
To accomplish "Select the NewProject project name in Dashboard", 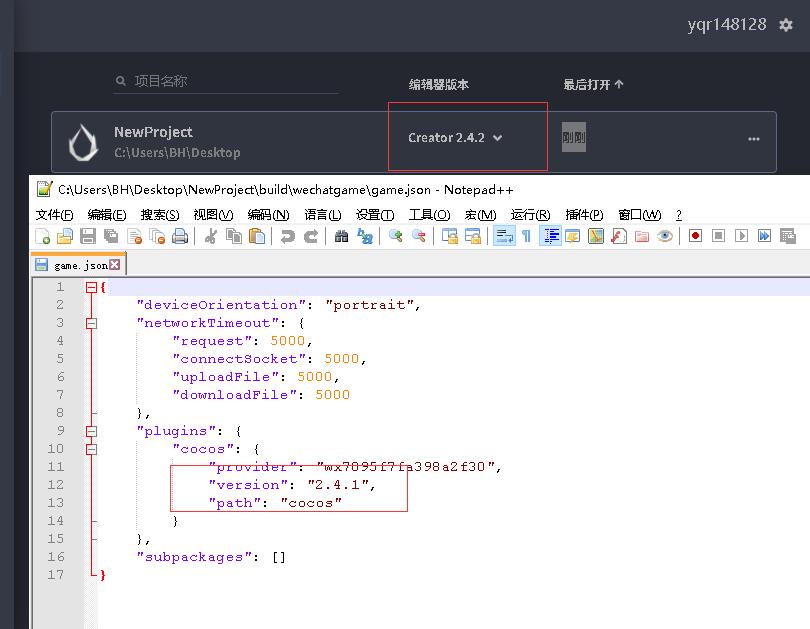I will coord(153,132).
